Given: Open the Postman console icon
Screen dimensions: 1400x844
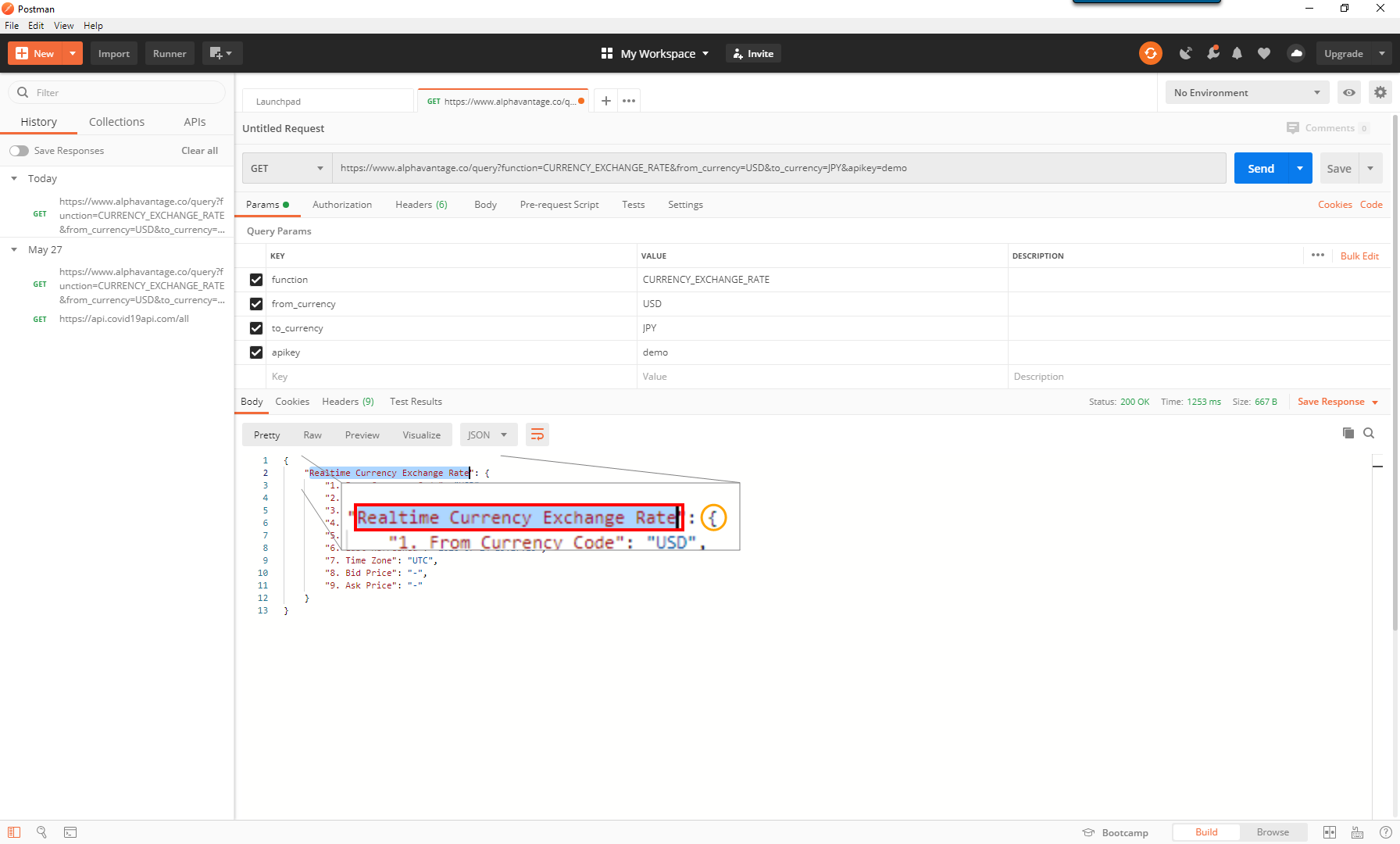Looking at the screenshot, I should click(70, 832).
